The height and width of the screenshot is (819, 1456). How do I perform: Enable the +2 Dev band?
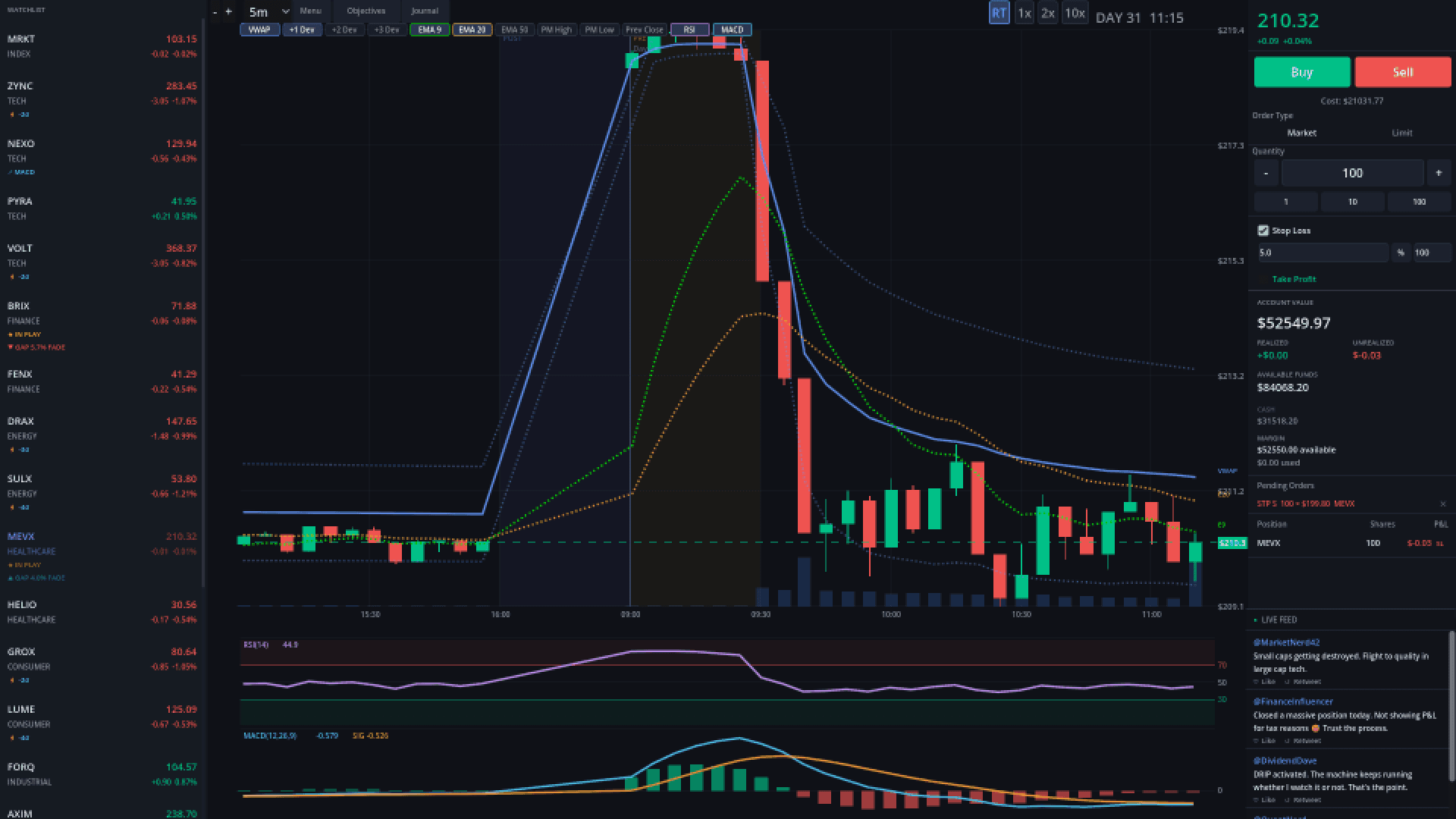click(344, 30)
